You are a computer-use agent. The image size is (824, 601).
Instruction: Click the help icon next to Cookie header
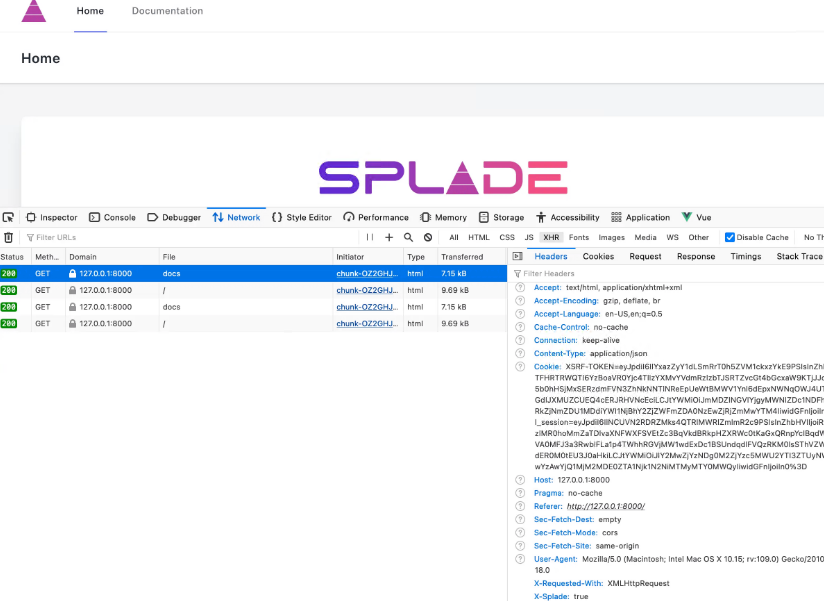[520, 366]
